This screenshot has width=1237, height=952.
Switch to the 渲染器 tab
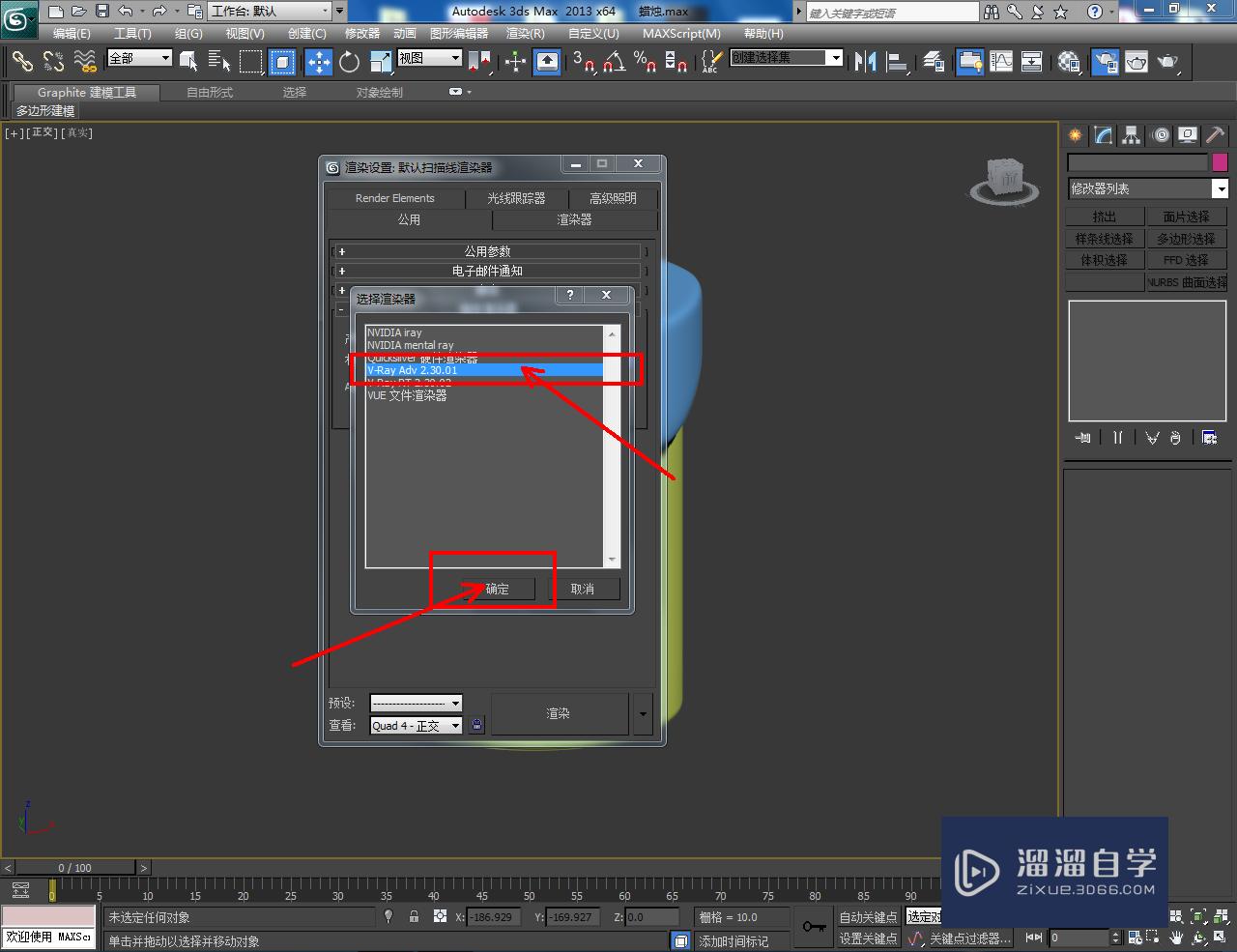pos(574,220)
